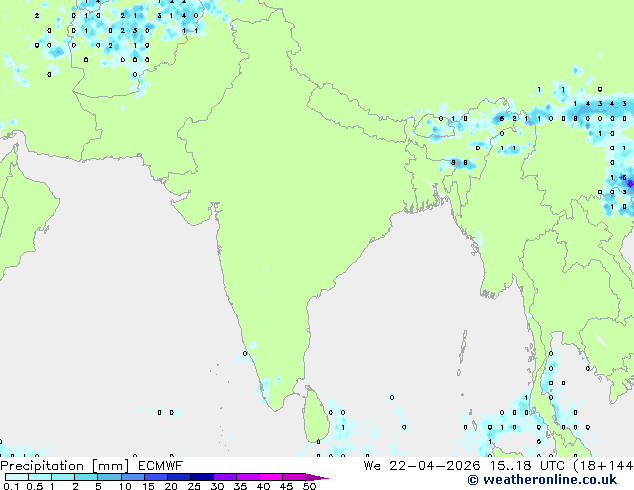
Task: Click the 'Precipitation [mm]' legend title
Action: (65, 466)
